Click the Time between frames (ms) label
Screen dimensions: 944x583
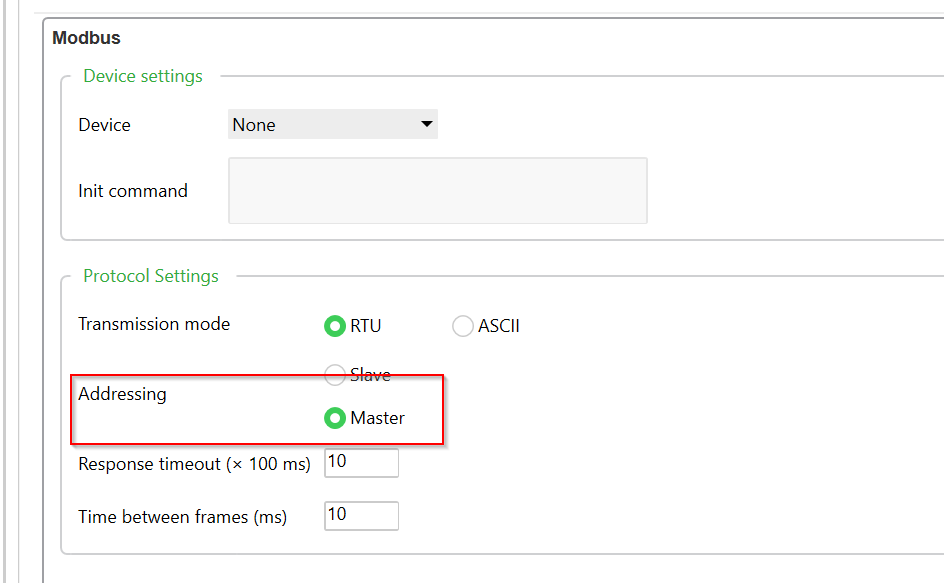pyautogui.click(x=182, y=517)
